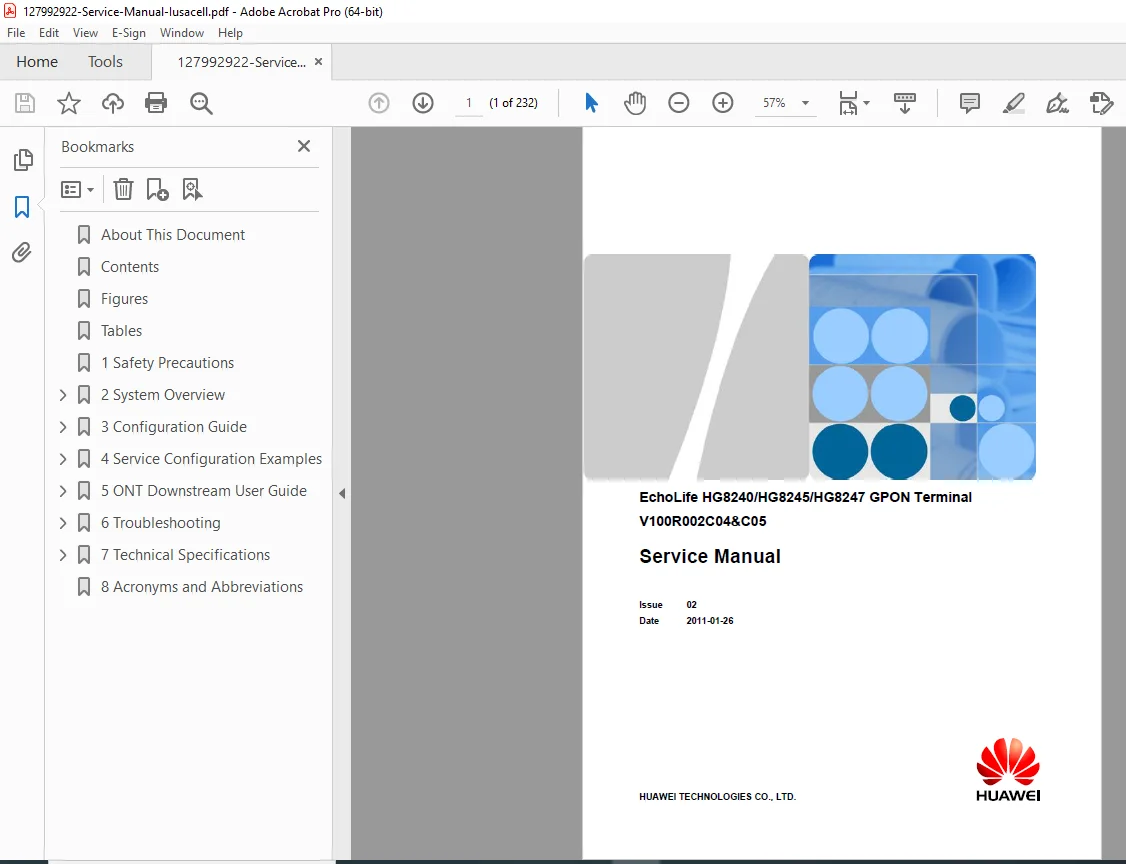Switch to the Home tab
The width and height of the screenshot is (1126, 864).
coord(37,62)
